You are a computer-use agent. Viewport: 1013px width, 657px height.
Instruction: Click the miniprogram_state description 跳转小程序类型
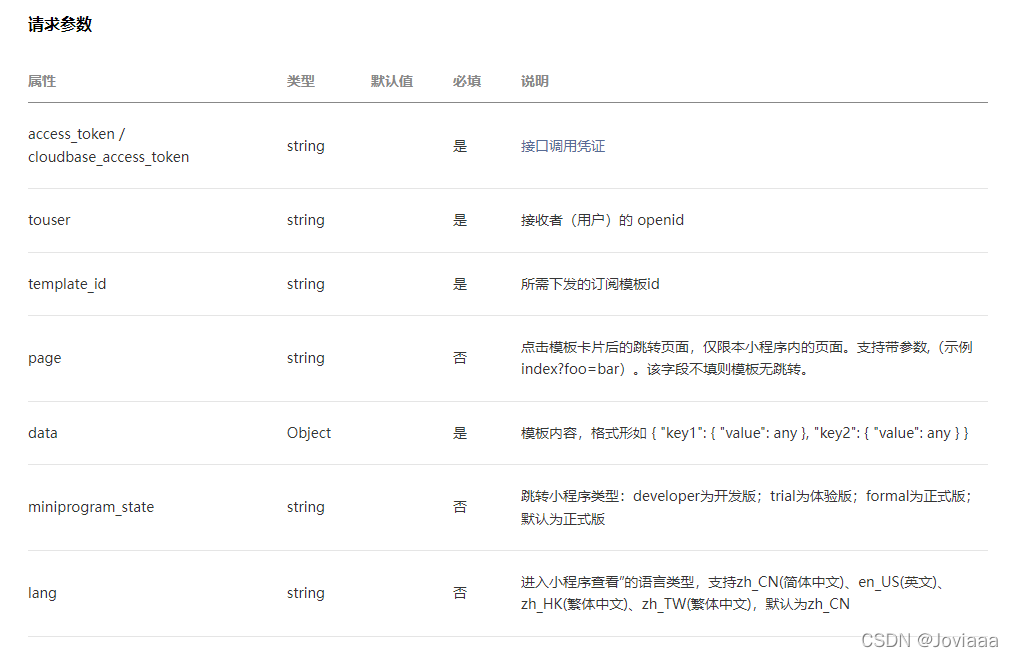(x=746, y=507)
